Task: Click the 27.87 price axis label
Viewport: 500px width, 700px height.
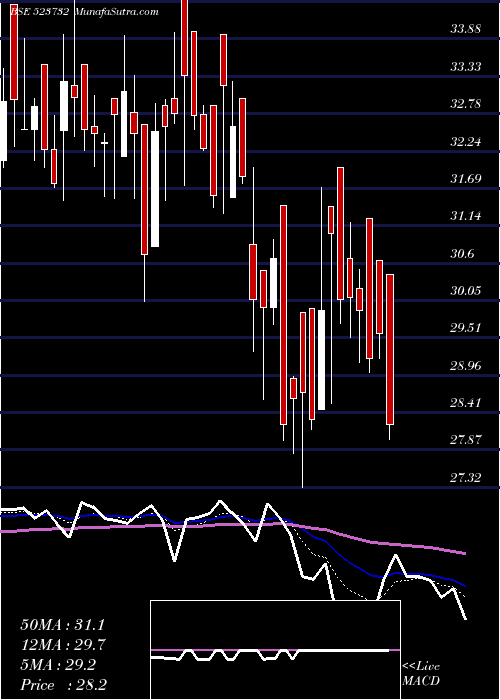Action: (466, 440)
